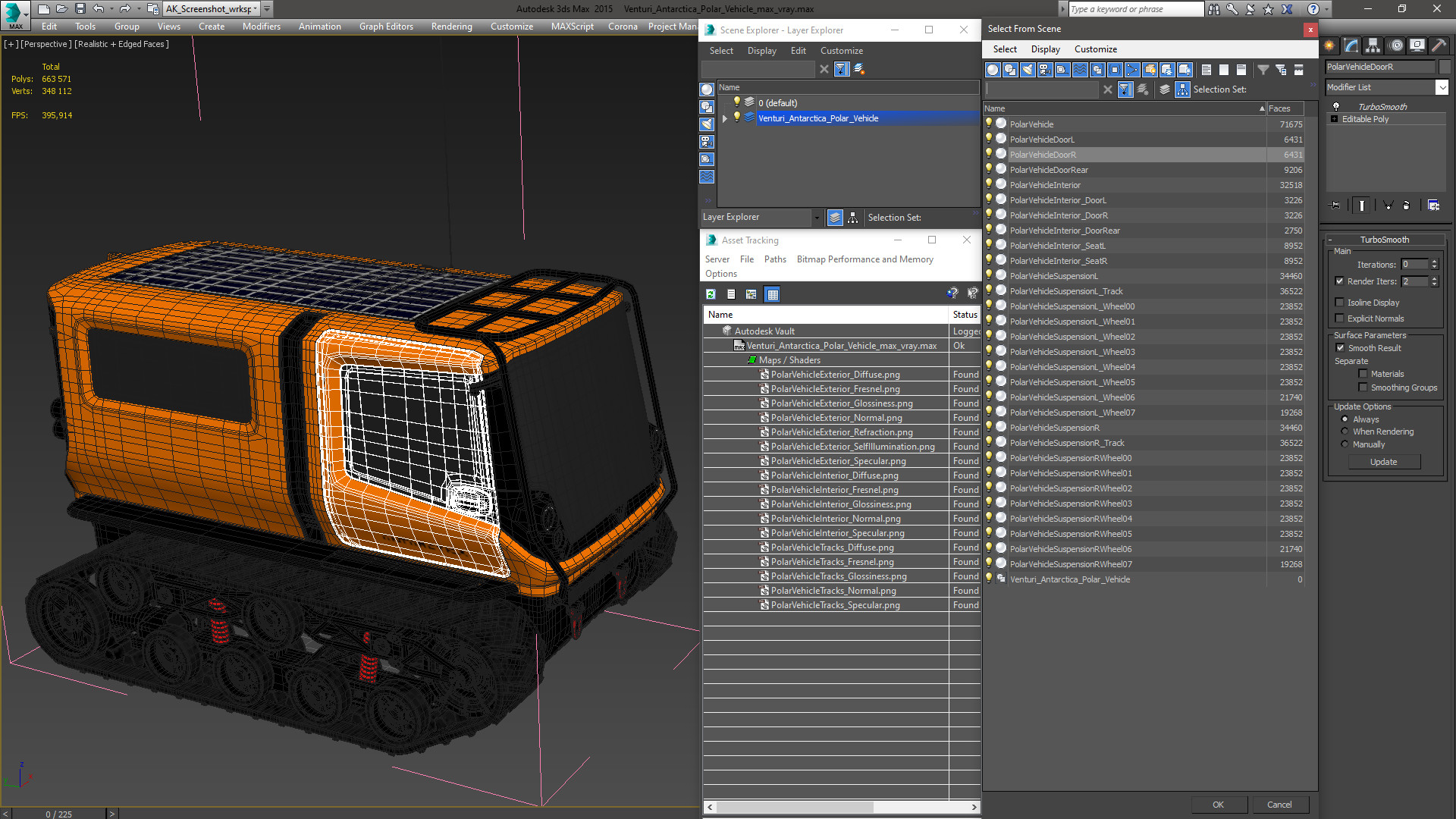Expand Editable Poly plus in modifier stack
Screen dimensions: 1456x819
1334,119
